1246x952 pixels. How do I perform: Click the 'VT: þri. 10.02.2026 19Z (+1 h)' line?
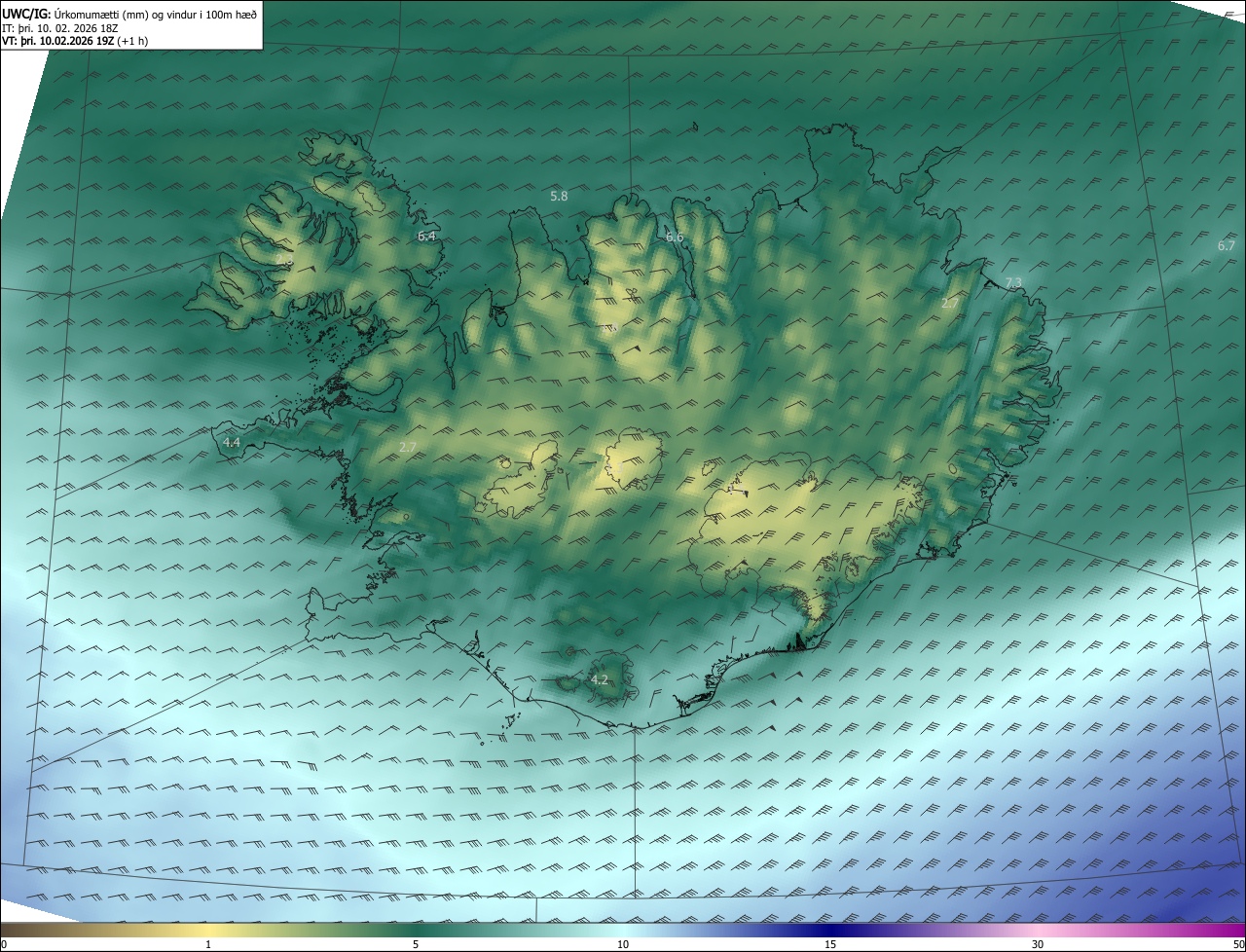click(x=74, y=41)
